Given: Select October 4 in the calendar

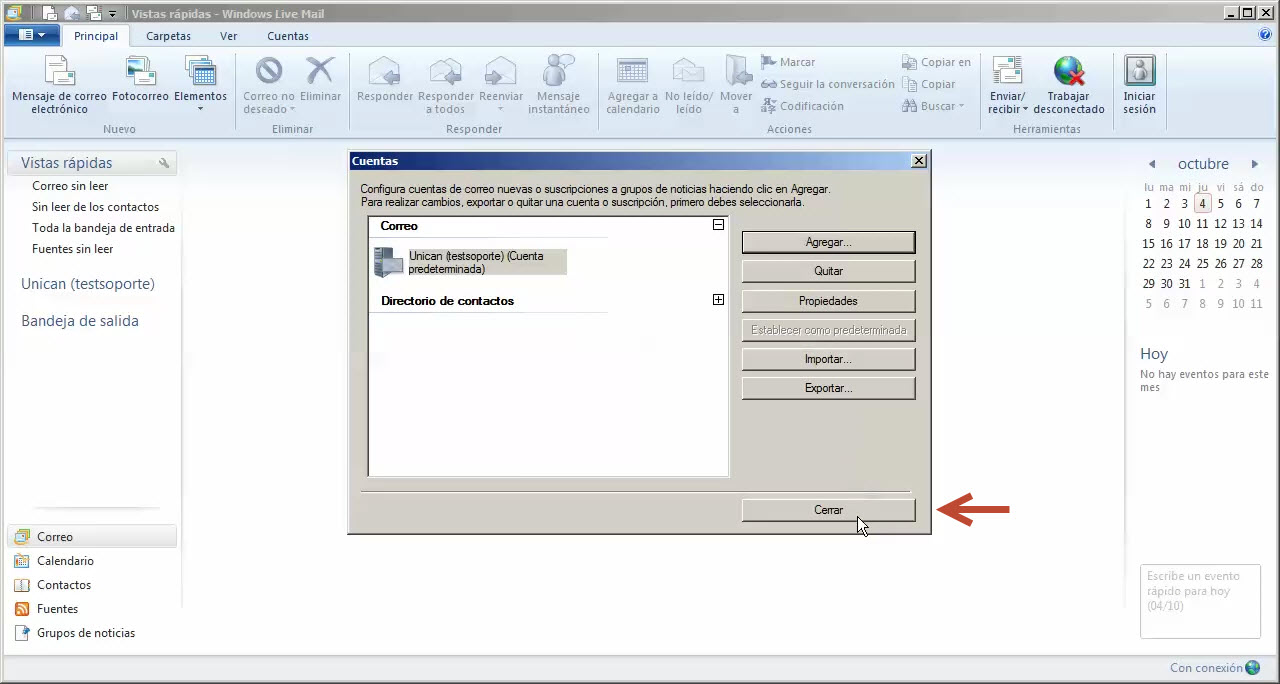Looking at the screenshot, I should (1203, 204).
